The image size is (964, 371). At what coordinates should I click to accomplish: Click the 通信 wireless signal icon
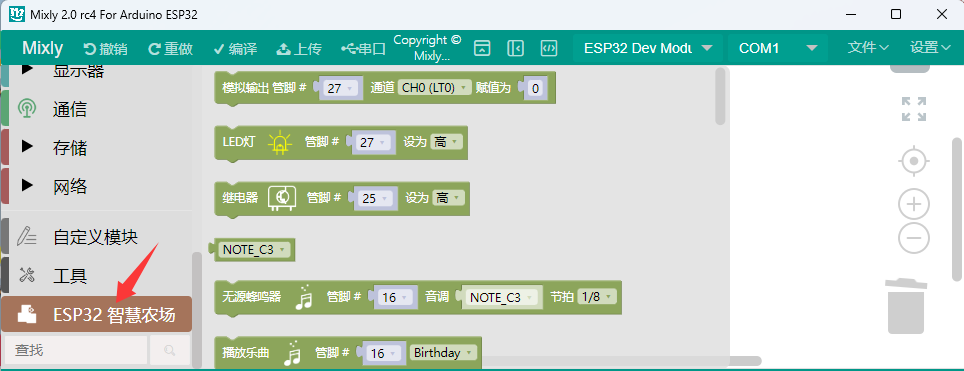pyautogui.click(x=26, y=109)
